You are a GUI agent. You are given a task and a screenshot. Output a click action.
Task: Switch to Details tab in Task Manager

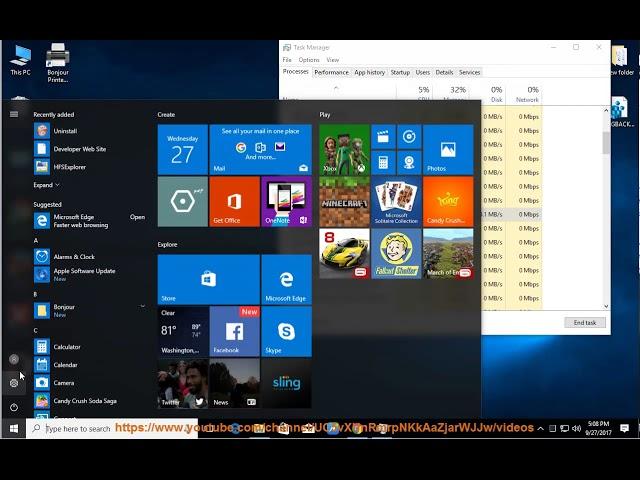[x=444, y=72]
